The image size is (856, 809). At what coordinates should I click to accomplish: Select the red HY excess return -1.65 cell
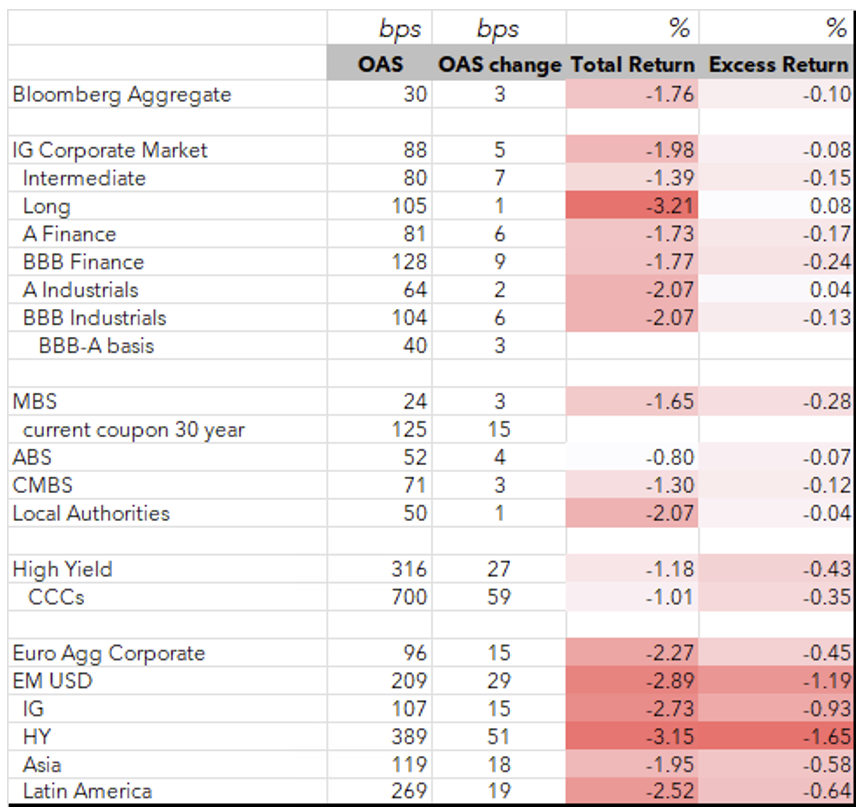point(779,737)
